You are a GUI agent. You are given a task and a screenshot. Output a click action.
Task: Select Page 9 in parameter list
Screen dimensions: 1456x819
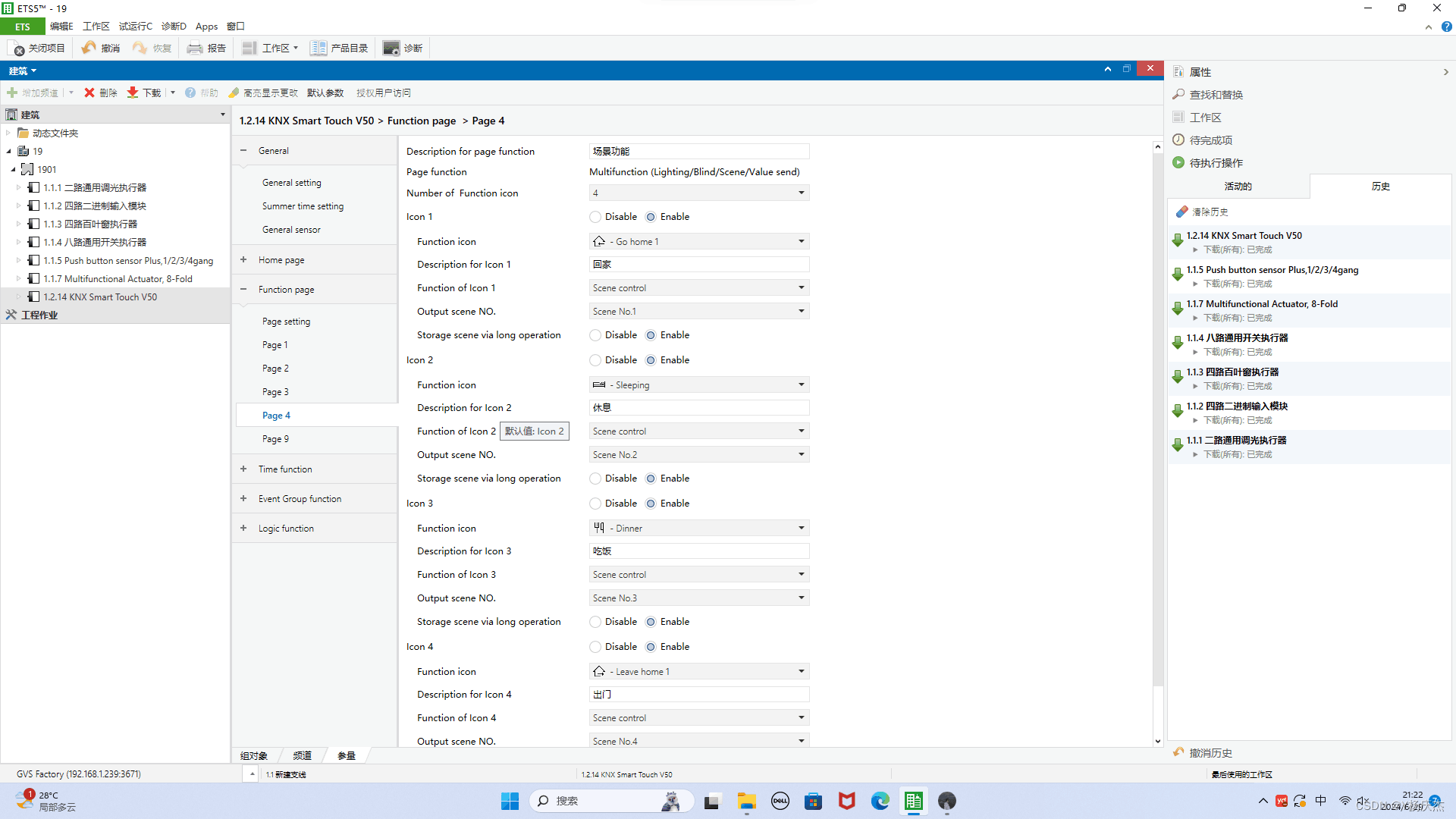(275, 439)
